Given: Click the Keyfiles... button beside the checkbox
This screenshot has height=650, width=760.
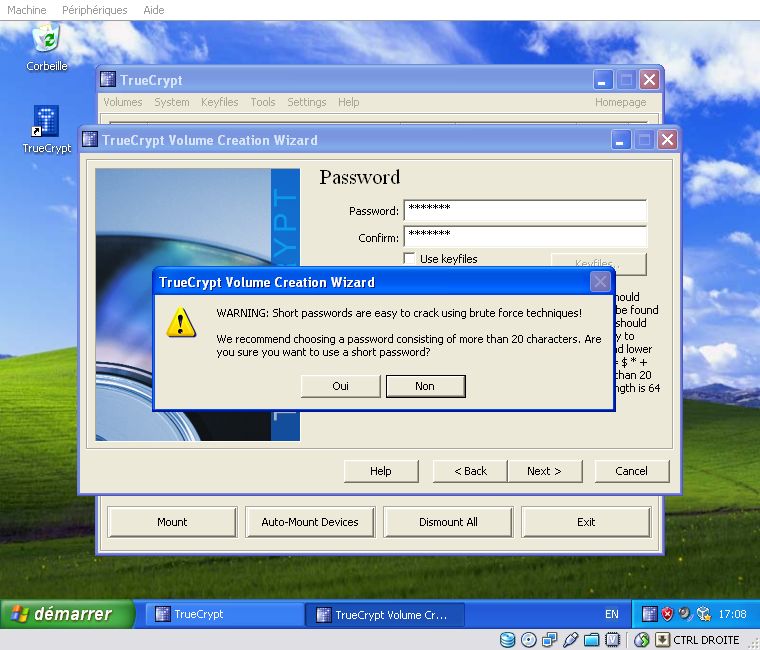Looking at the screenshot, I should 599,263.
